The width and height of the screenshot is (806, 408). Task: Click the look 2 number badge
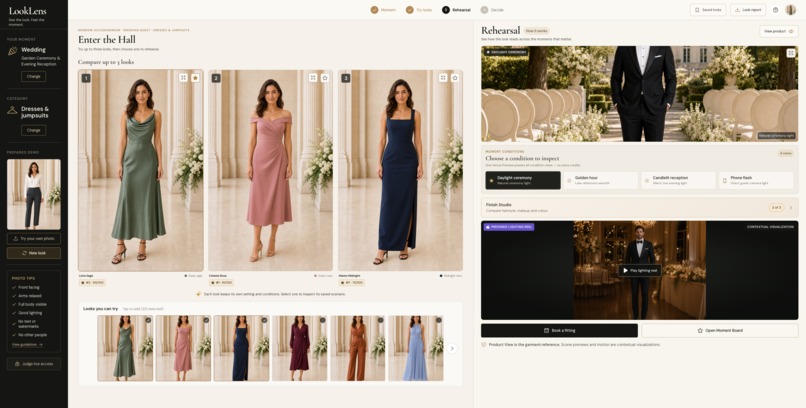216,78
